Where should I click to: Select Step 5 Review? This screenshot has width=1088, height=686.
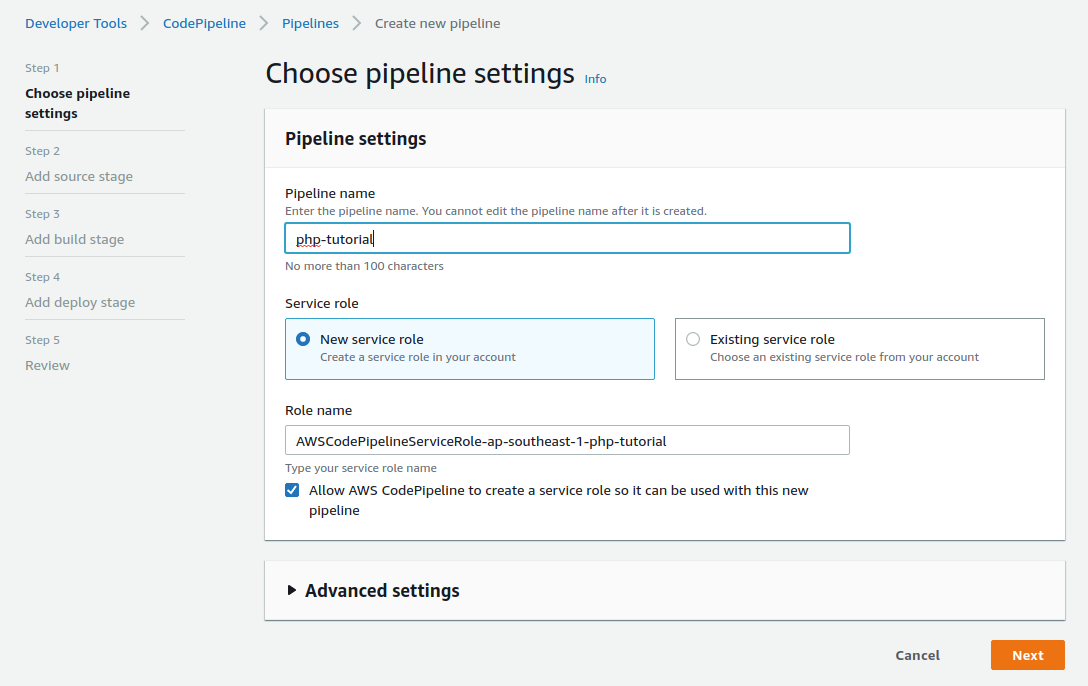[x=47, y=365]
